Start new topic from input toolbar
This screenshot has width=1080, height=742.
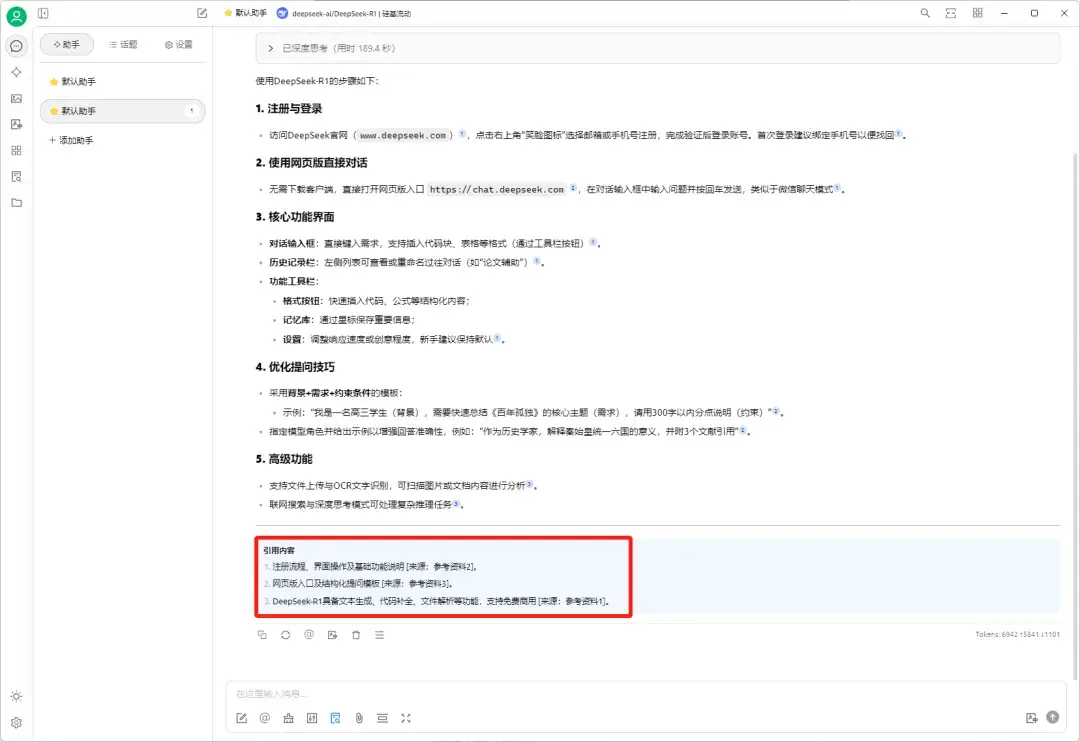pyautogui.click(x=242, y=718)
